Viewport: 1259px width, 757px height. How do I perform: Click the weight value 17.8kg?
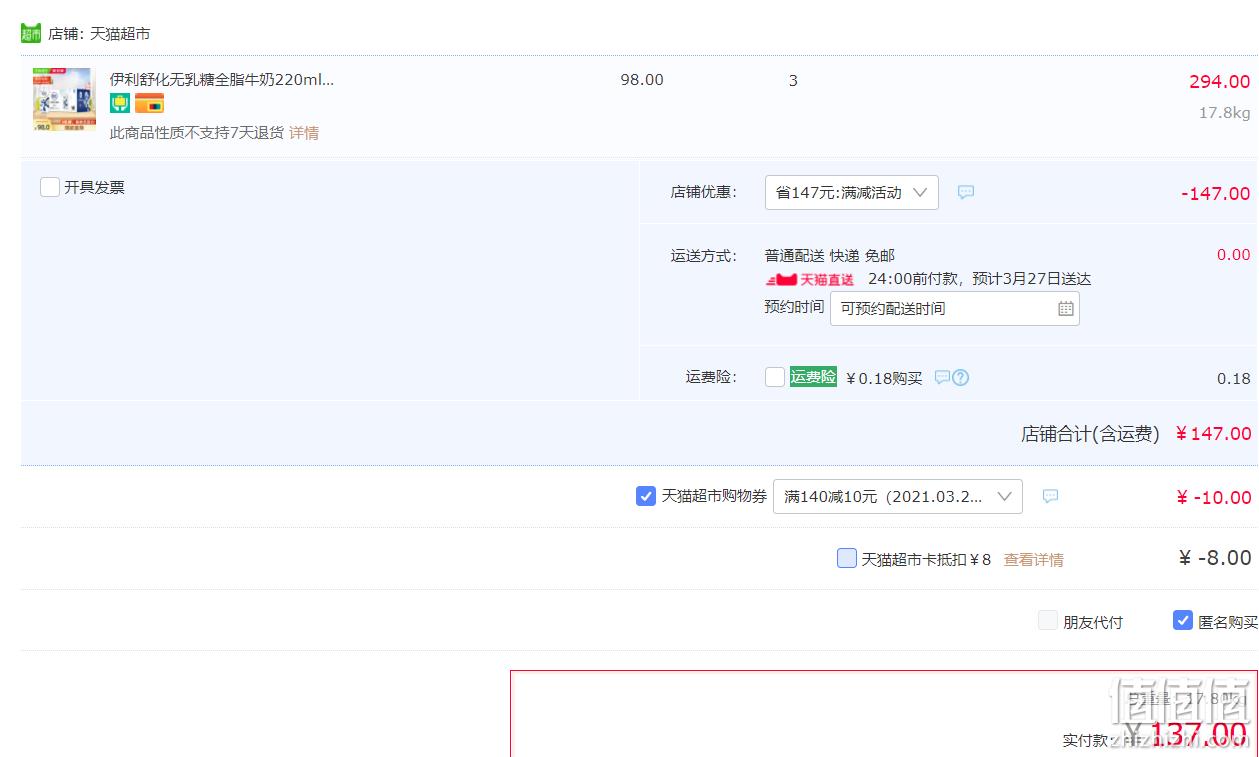(x=1225, y=113)
